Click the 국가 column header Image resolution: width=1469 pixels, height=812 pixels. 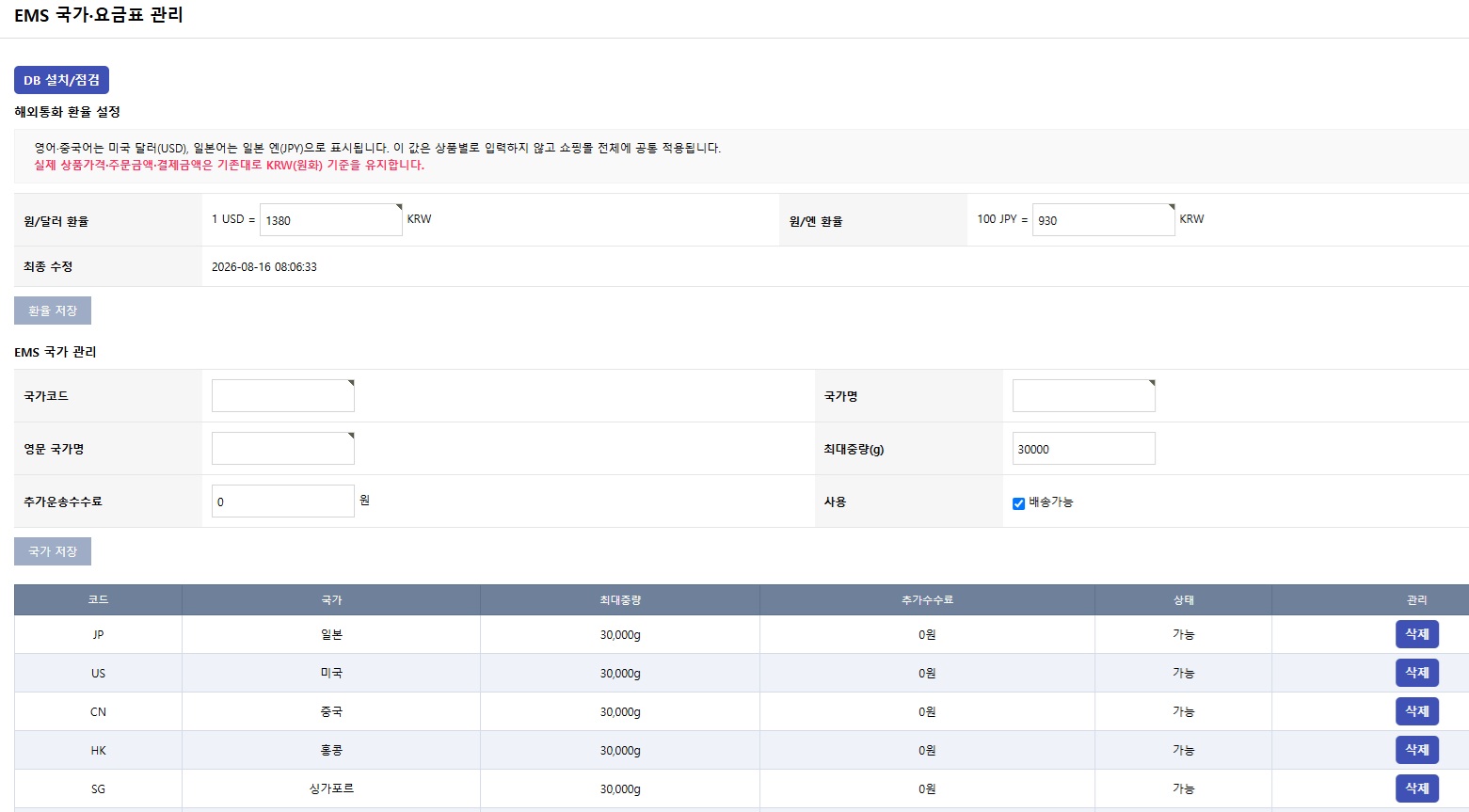pyautogui.click(x=331, y=600)
